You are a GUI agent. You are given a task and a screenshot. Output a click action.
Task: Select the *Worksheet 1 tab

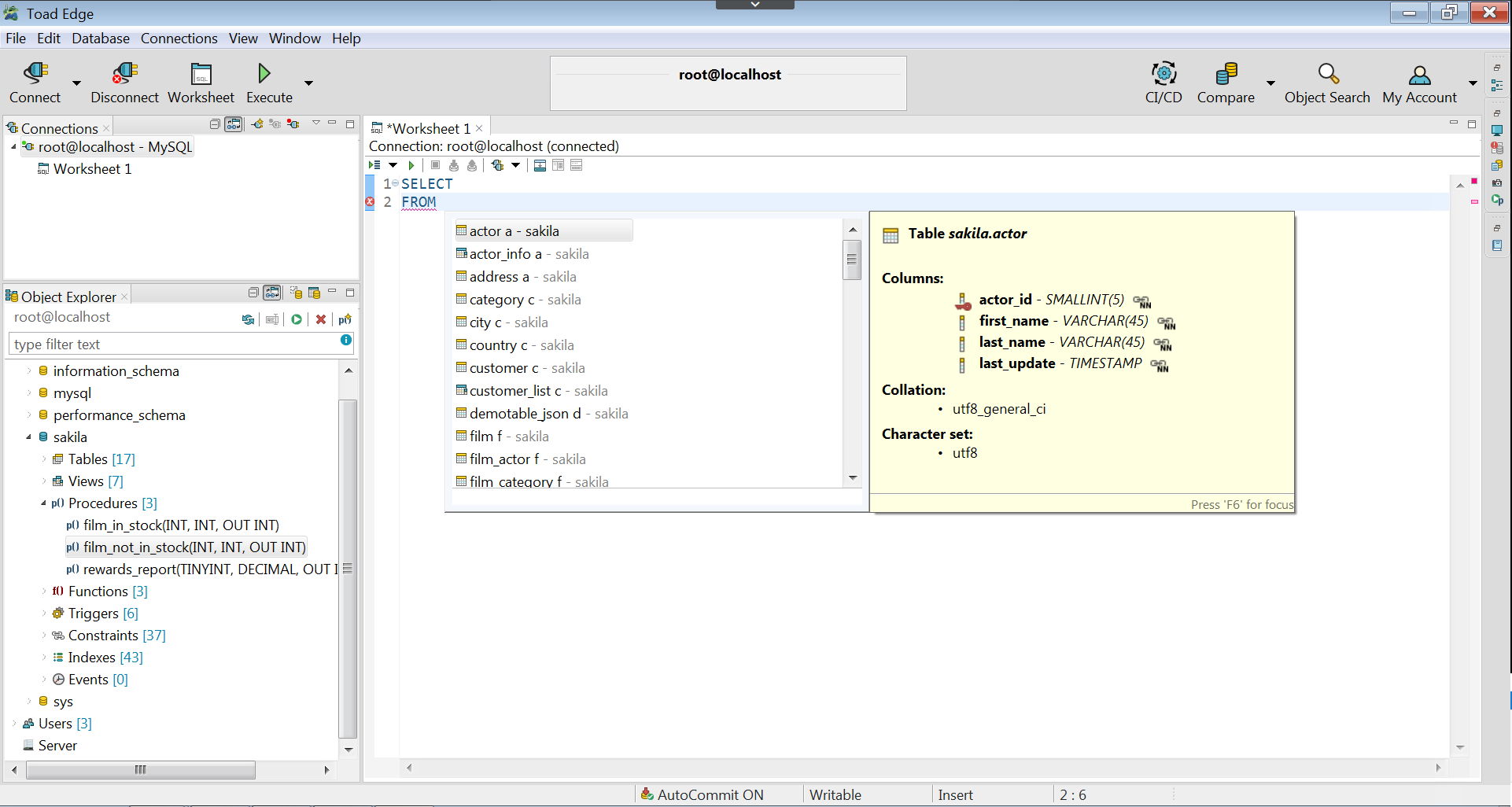[428, 128]
